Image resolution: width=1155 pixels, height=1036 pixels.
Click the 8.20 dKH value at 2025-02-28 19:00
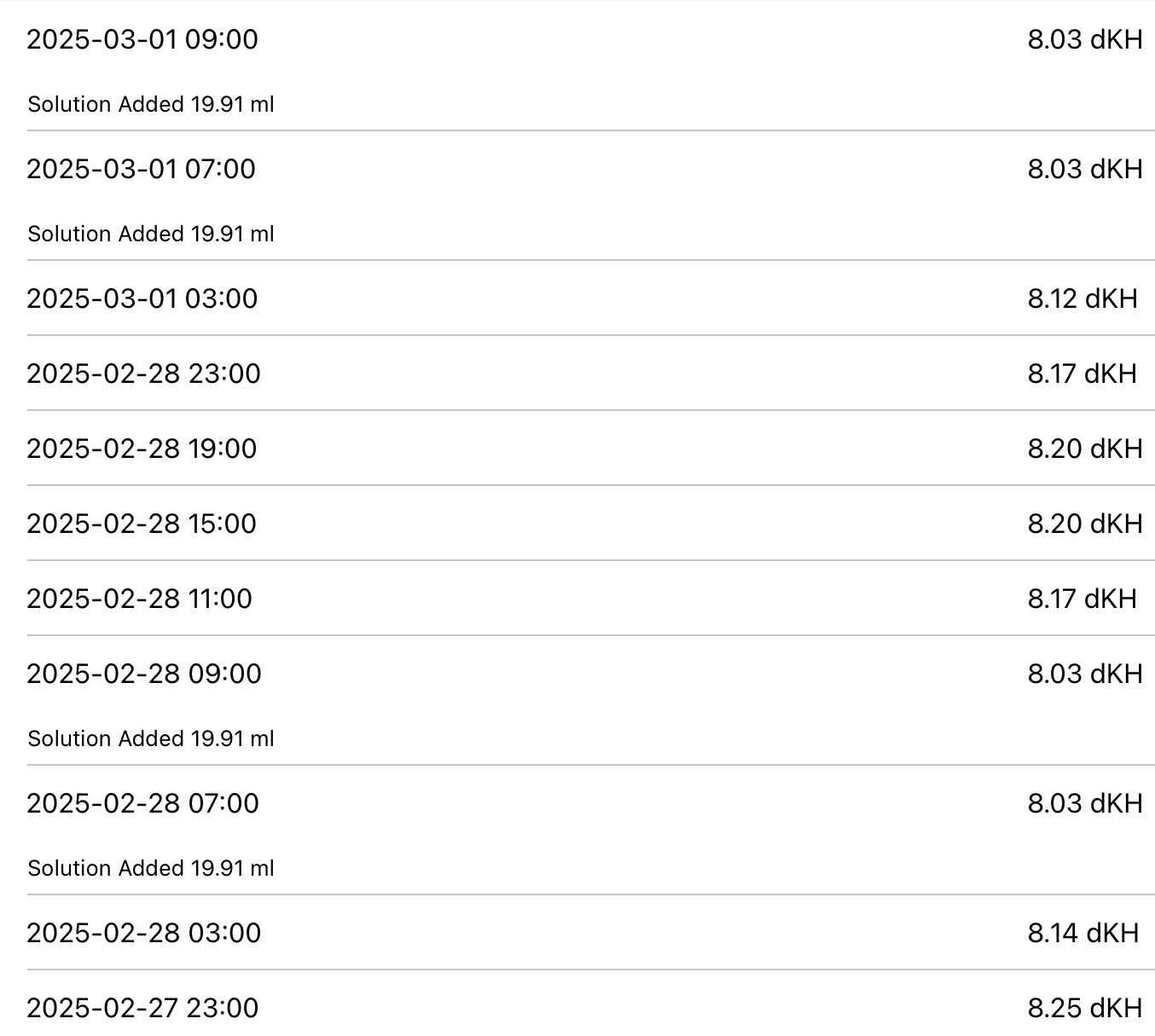1085,449
